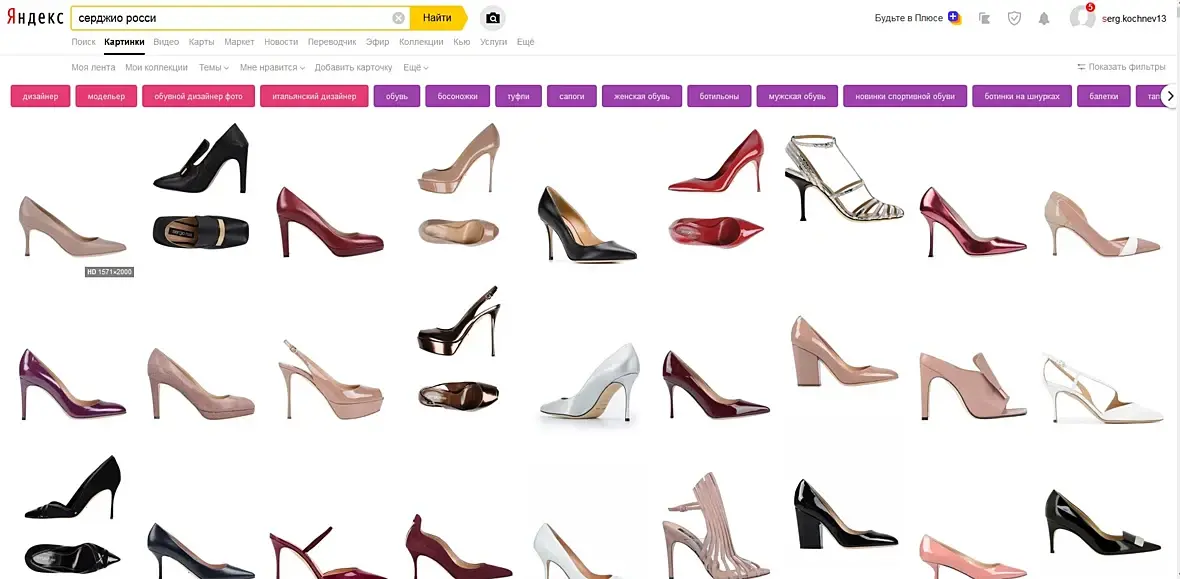Expand the Мне нравится dropdown
The image size is (1180, 579).
pos(272,67)
